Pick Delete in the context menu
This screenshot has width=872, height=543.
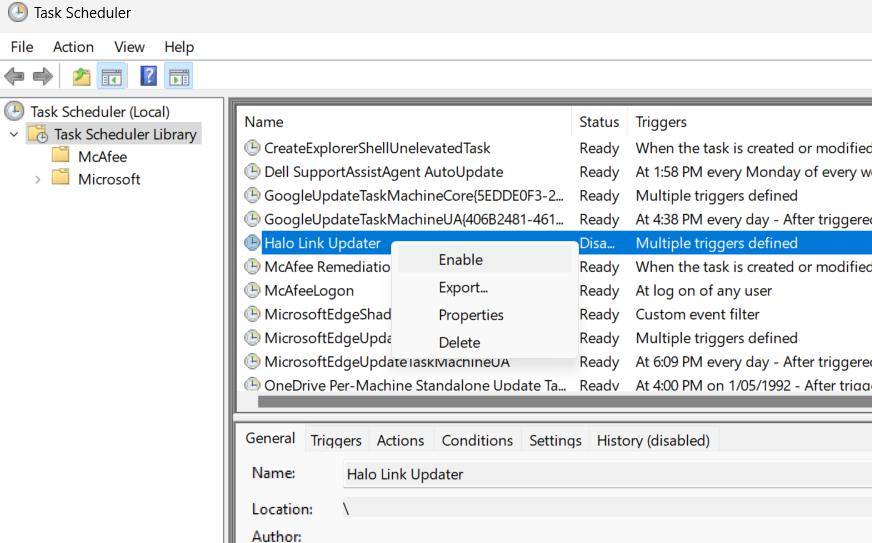click(459, 342)
